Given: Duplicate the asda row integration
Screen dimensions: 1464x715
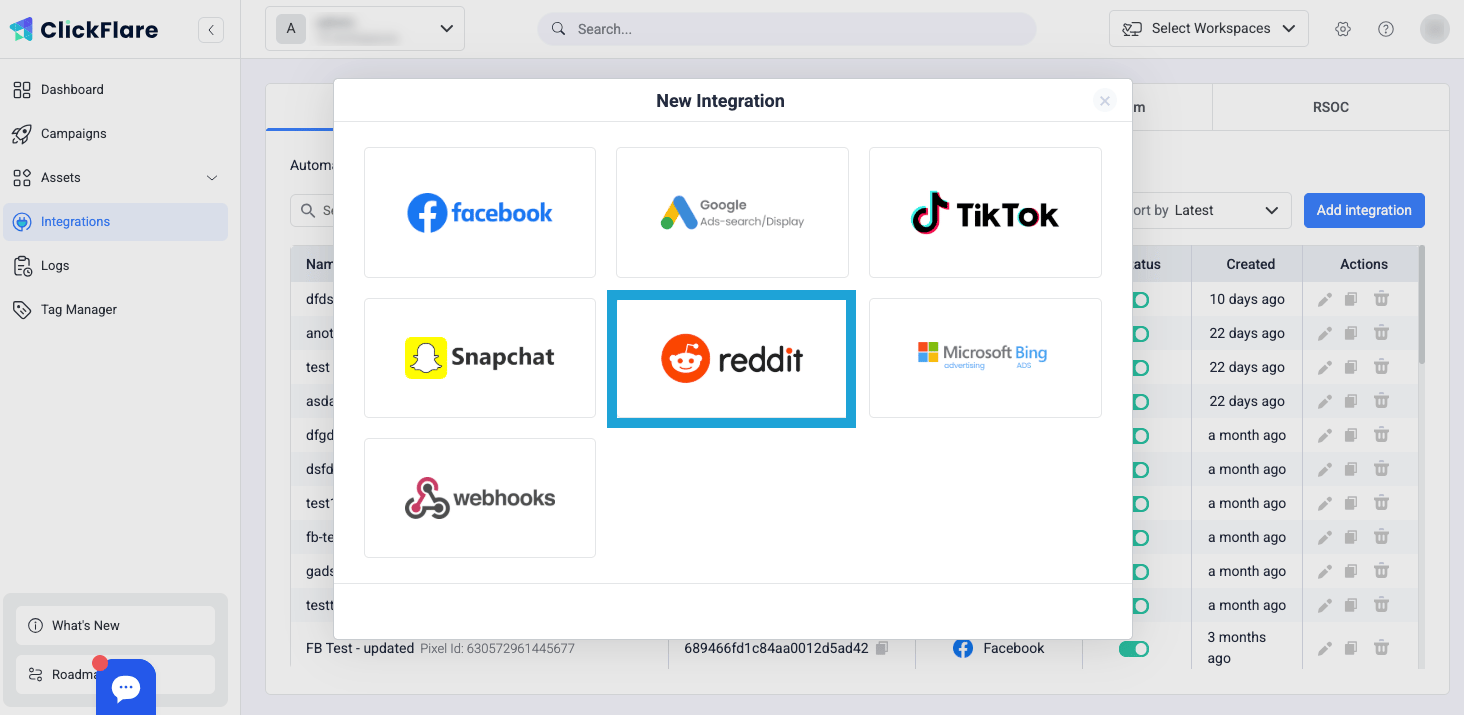Looking at the screenshot, I should [1351, 401].
